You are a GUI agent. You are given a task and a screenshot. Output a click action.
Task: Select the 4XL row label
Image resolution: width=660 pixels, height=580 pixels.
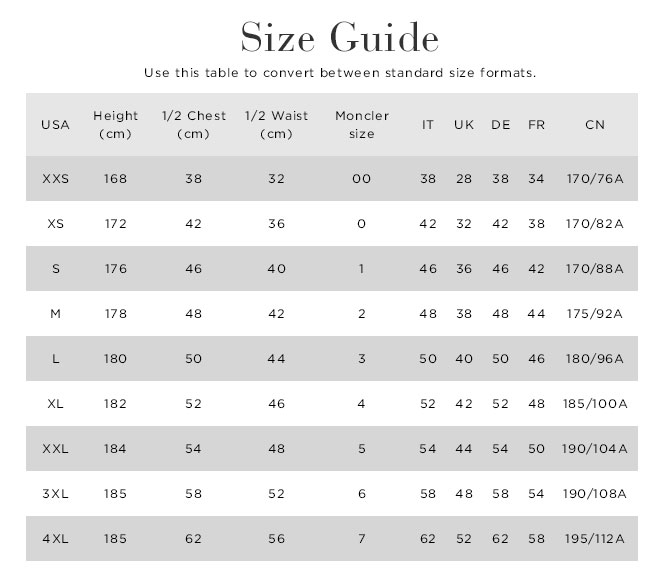click(x=55, y=539)
